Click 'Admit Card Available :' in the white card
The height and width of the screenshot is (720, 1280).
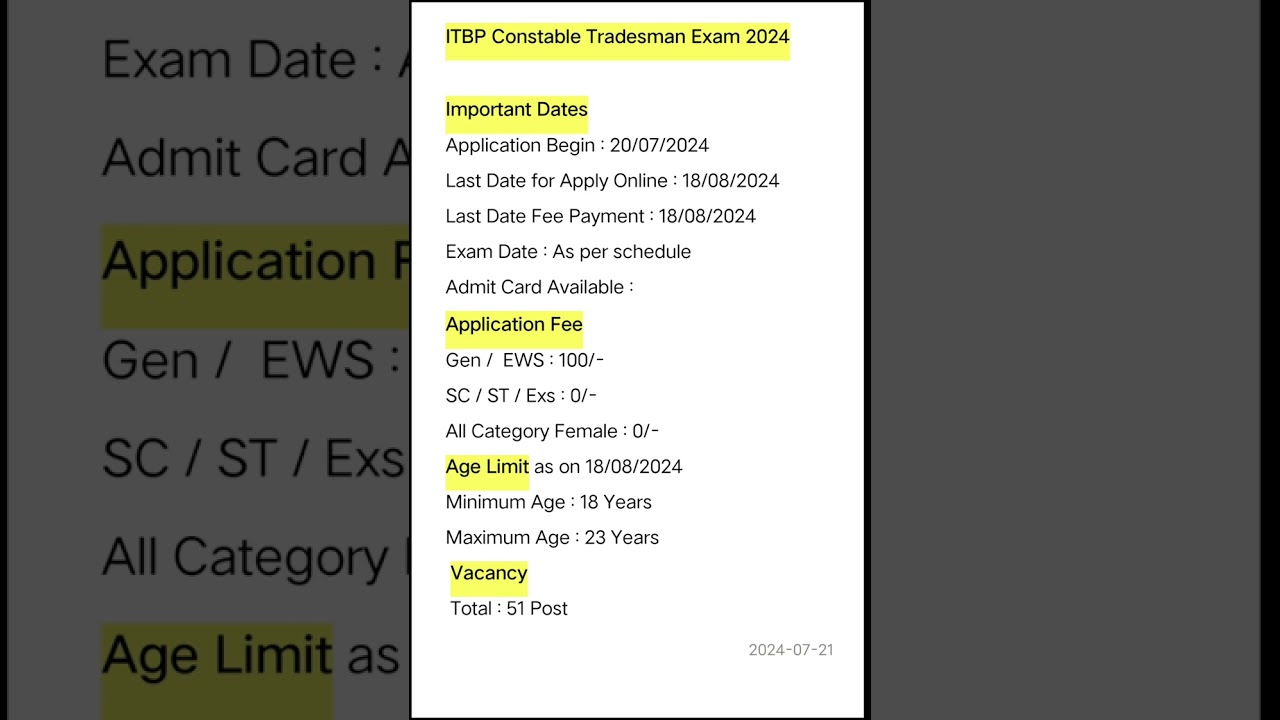point(540,288)
